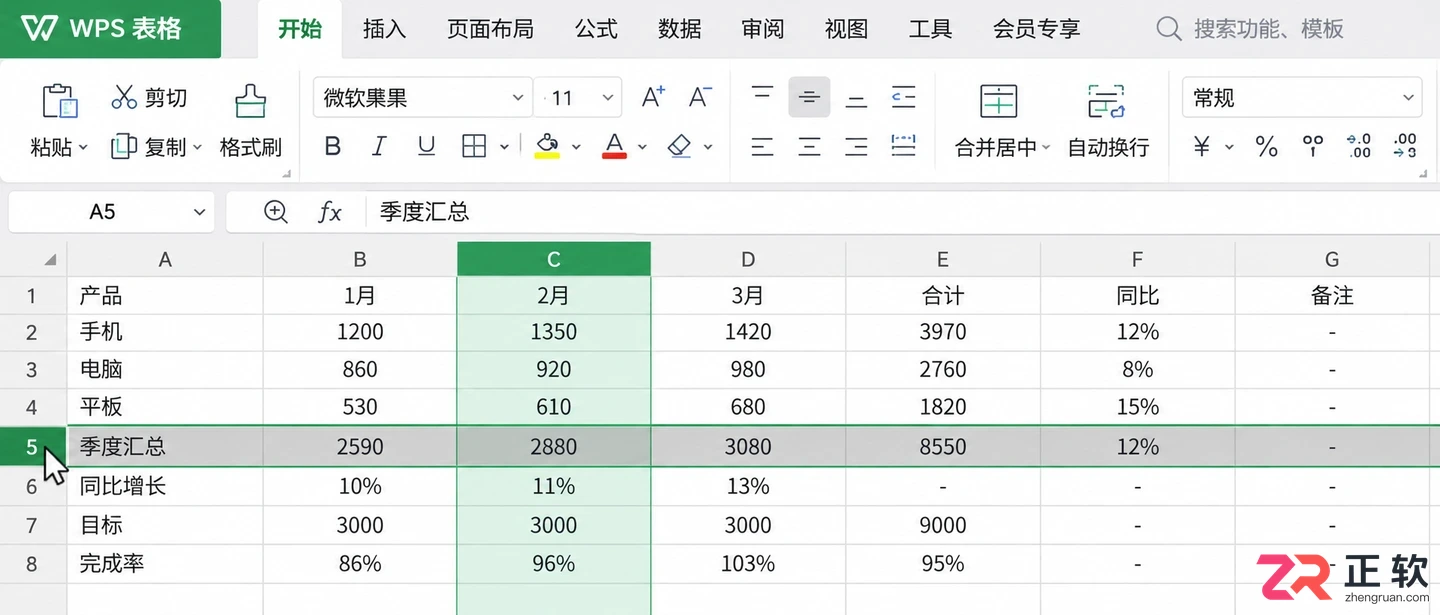Screen dimensions: 1440x615
Task: Expand the Copy options arrow
Action: 197,148
